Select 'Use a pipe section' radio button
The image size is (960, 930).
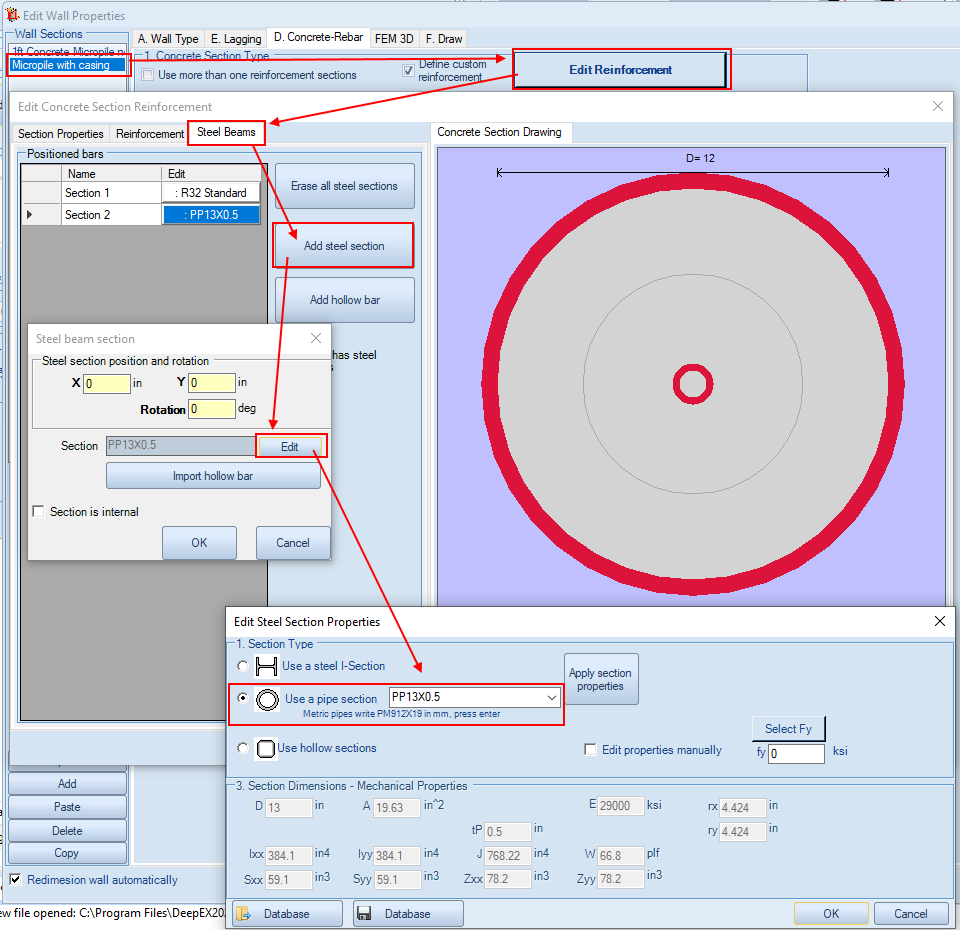(x=243, y=698)
